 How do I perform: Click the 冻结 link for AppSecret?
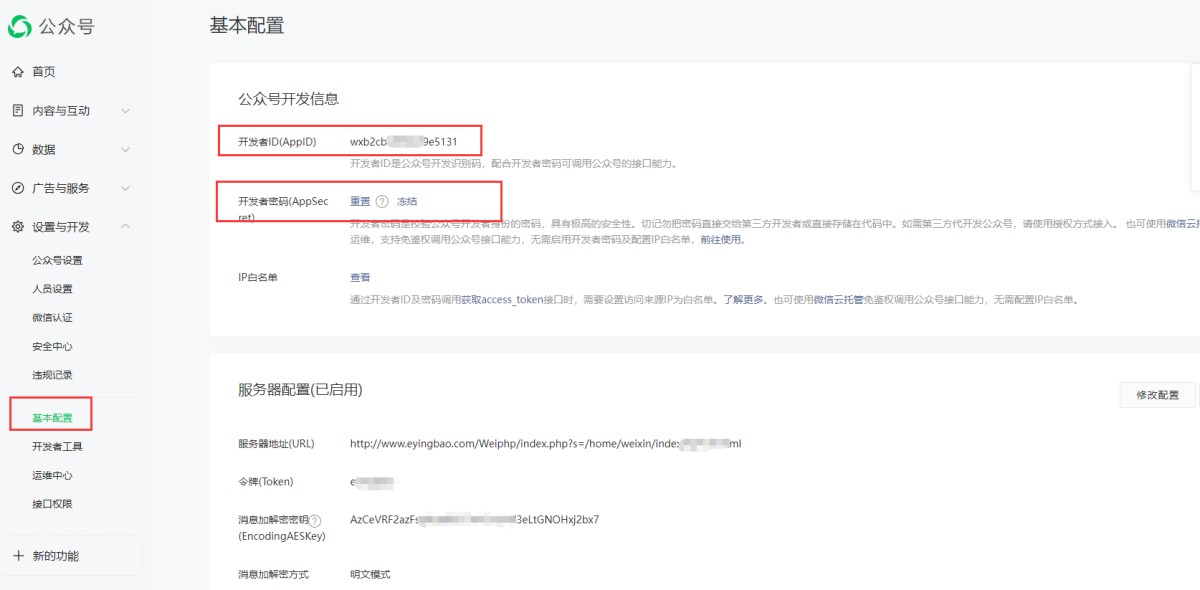[407, 201]
